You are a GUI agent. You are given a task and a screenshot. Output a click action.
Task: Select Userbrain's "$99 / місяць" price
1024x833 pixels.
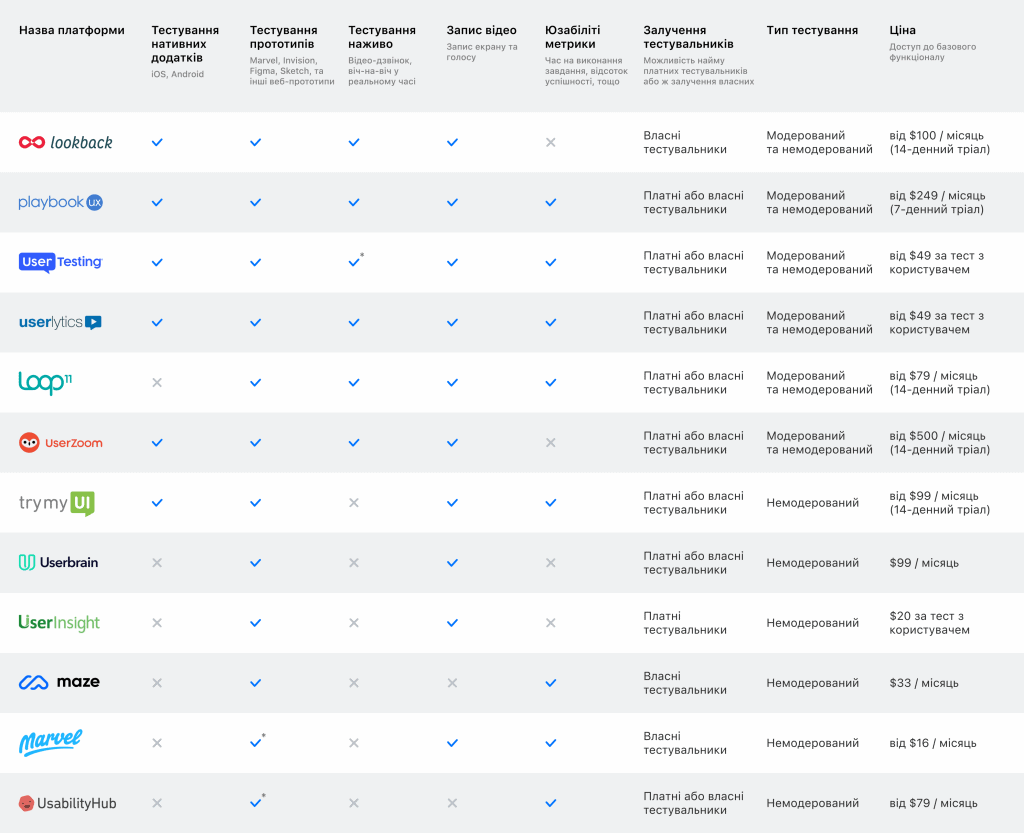pos(924,563)
